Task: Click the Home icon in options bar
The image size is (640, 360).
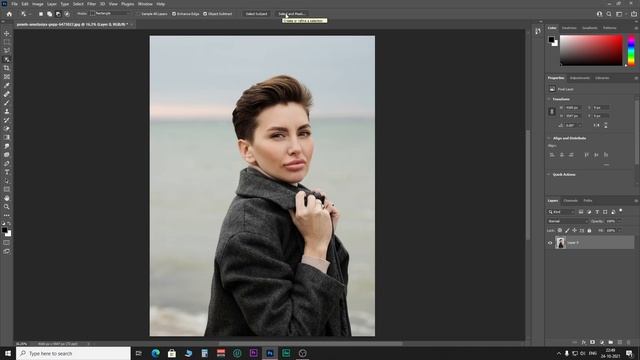Action: [x=9, y=14]
